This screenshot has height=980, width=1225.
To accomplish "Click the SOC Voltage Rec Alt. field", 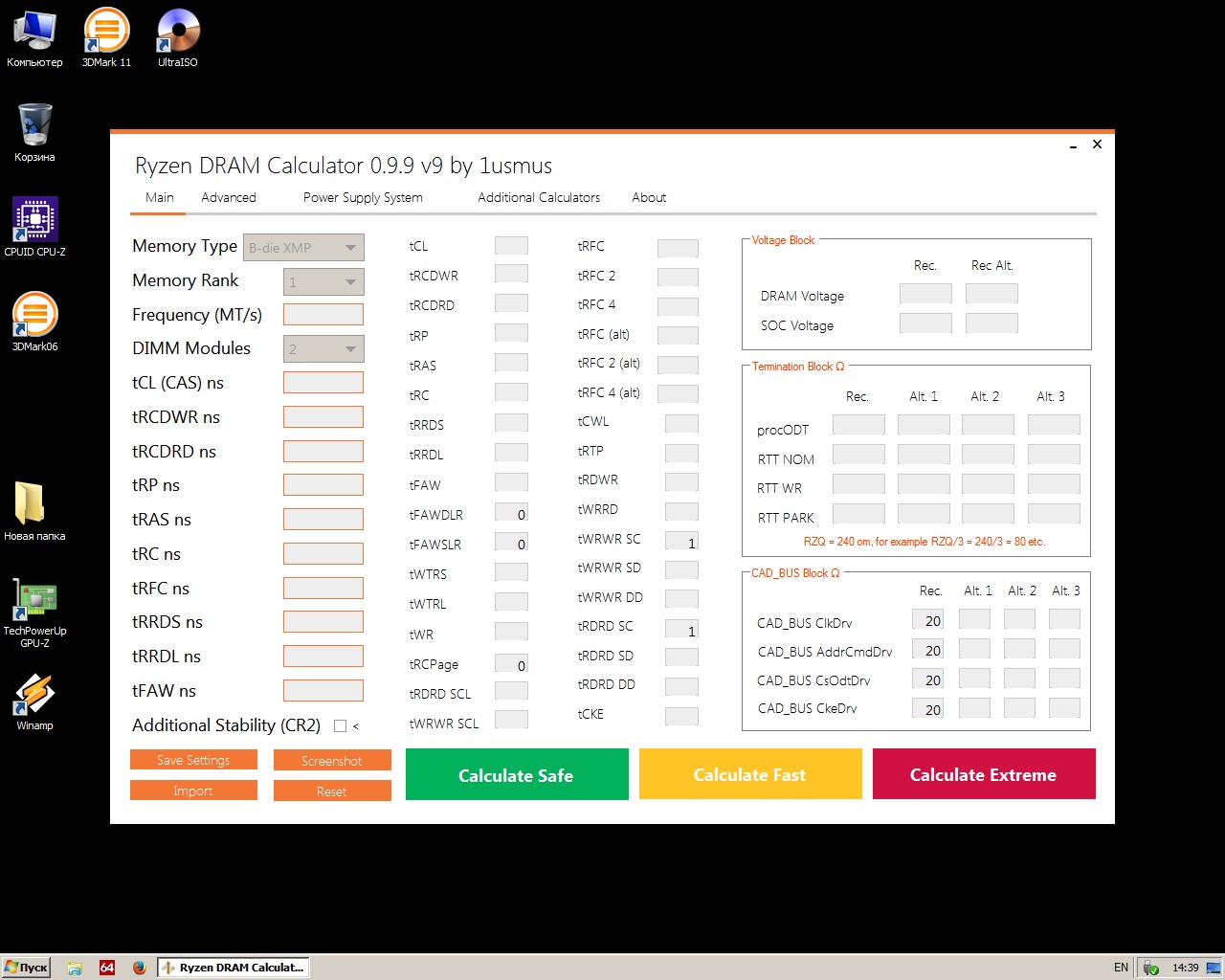I will [991, 323].
